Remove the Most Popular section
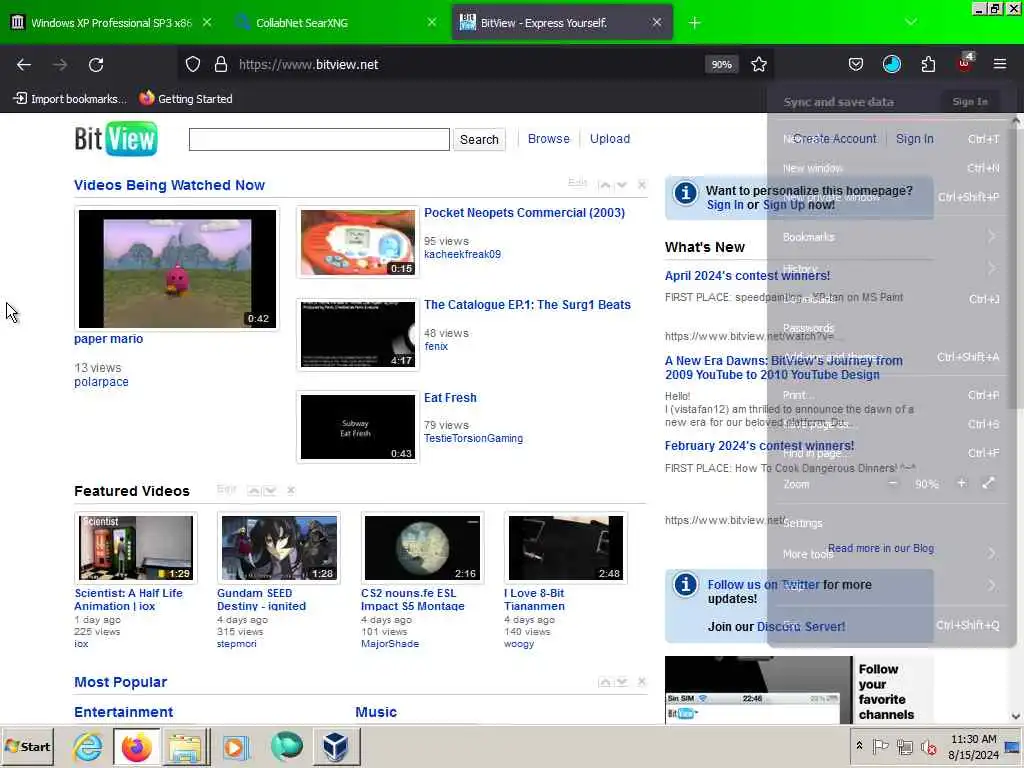 (x=642, y=682)
